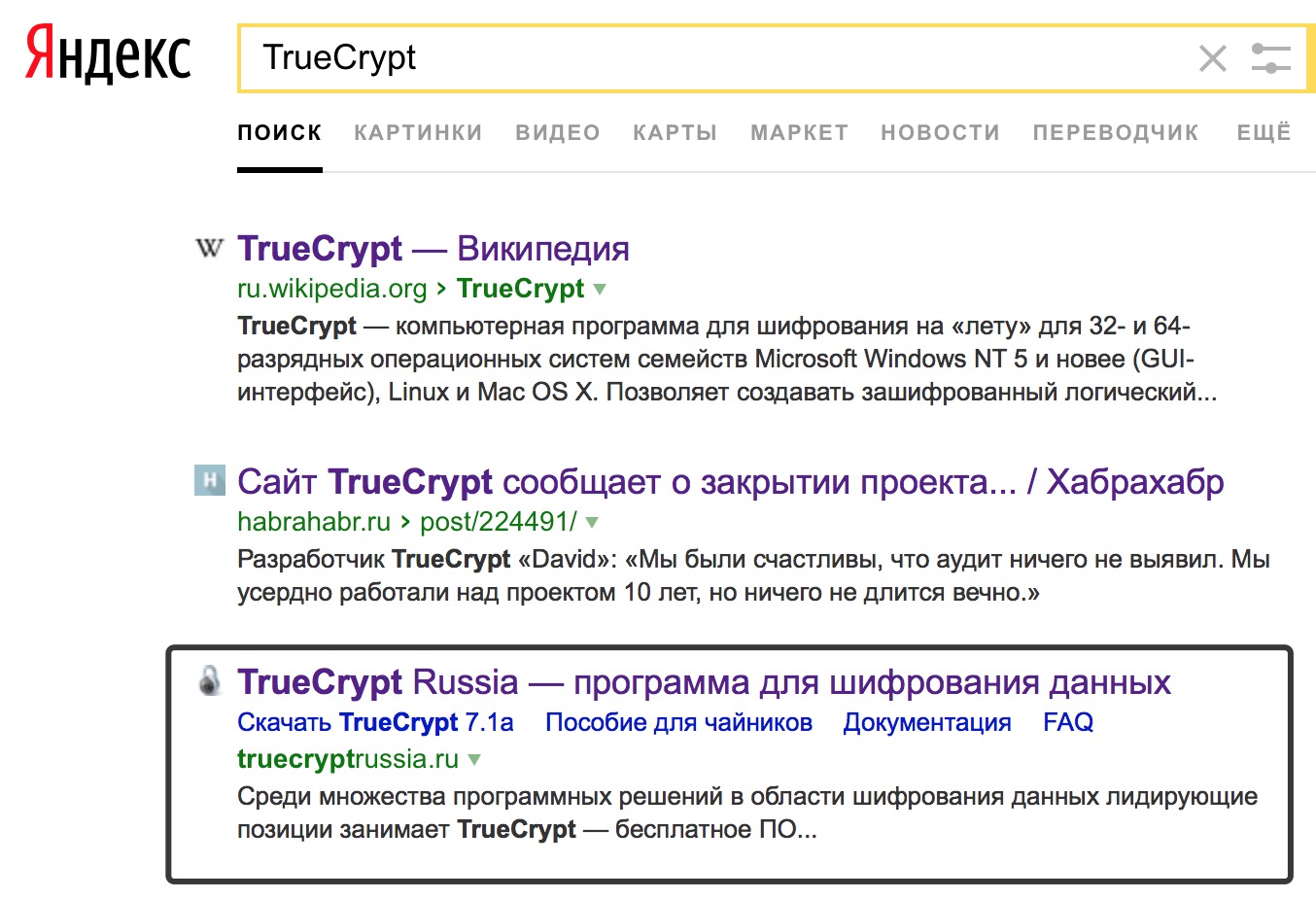Open Хабрахабр article about TrueCrypt closing
This screenshot has width=1316, height=900.
730,482
